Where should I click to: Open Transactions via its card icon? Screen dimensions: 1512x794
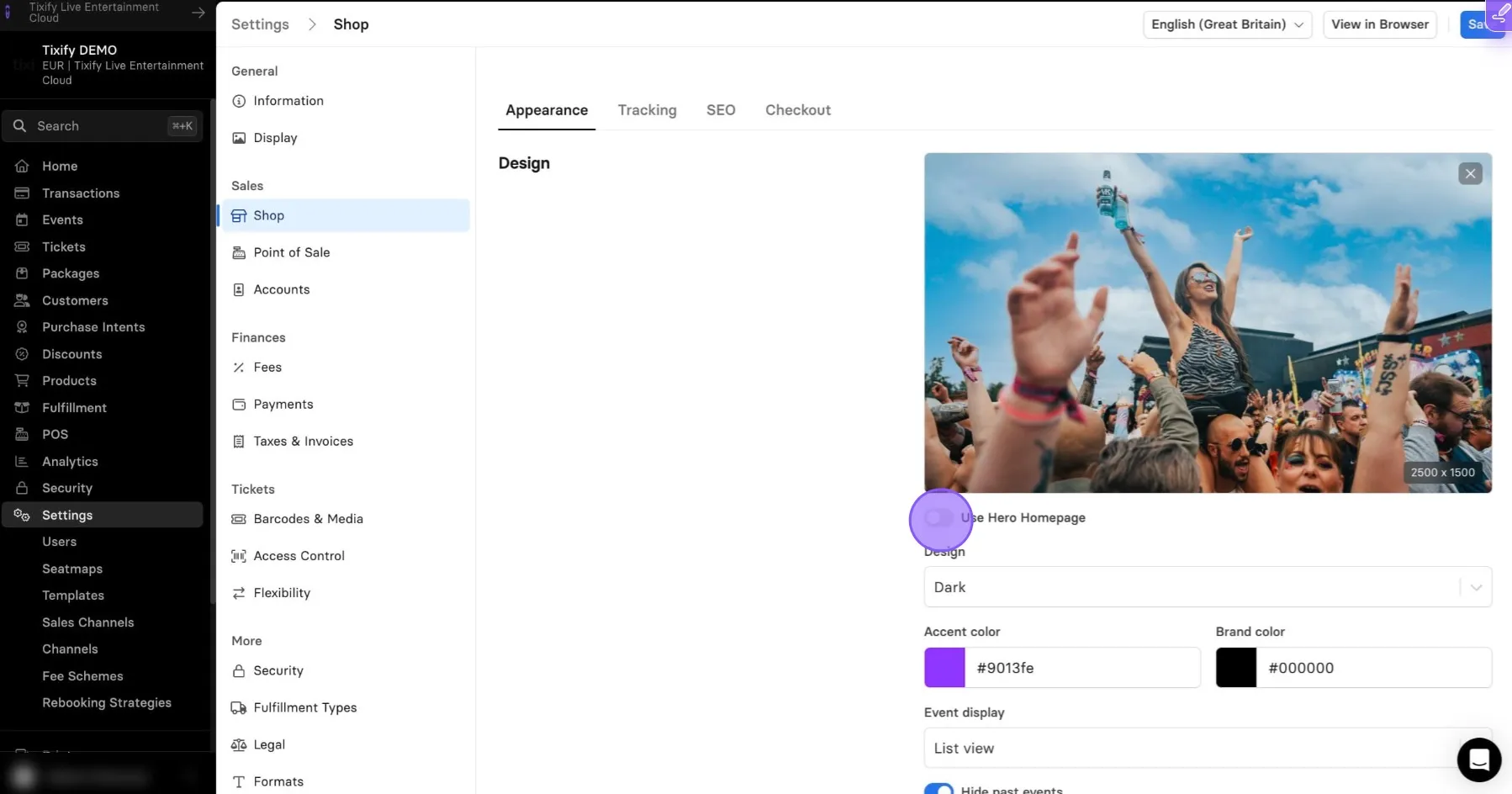coord(22,193)
